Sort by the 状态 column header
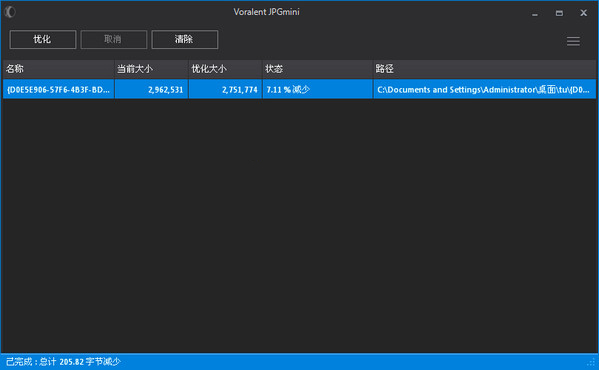This screenshot has width=599, height=370. click(x=317, y=69)
